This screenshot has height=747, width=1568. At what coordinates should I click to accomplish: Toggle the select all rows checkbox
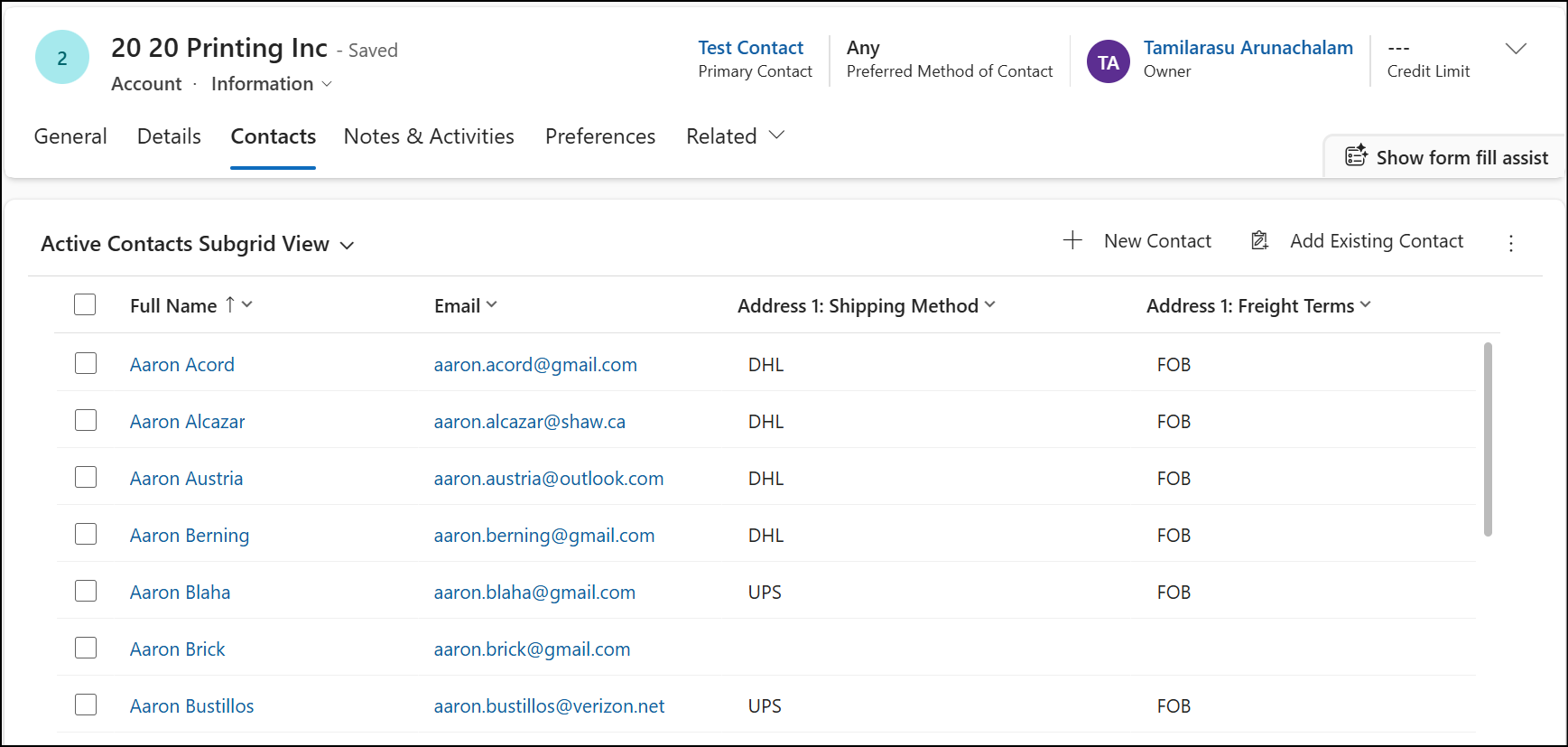(85, 304)
